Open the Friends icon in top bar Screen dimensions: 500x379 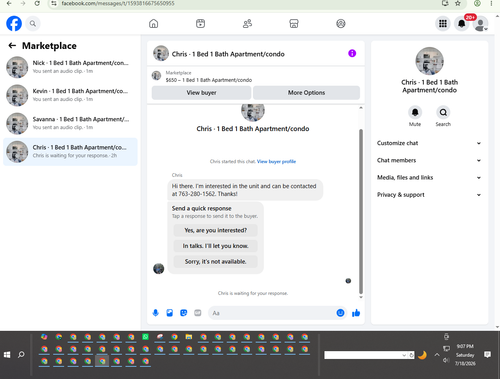[247, 24]
